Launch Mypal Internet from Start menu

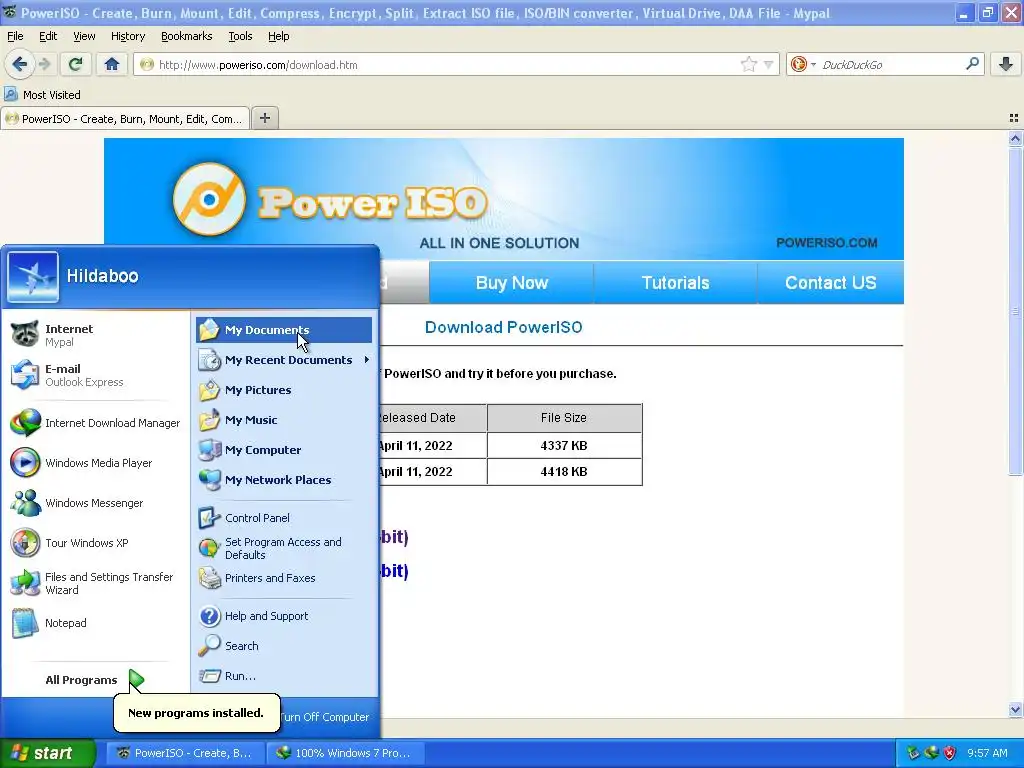[96, 334]
